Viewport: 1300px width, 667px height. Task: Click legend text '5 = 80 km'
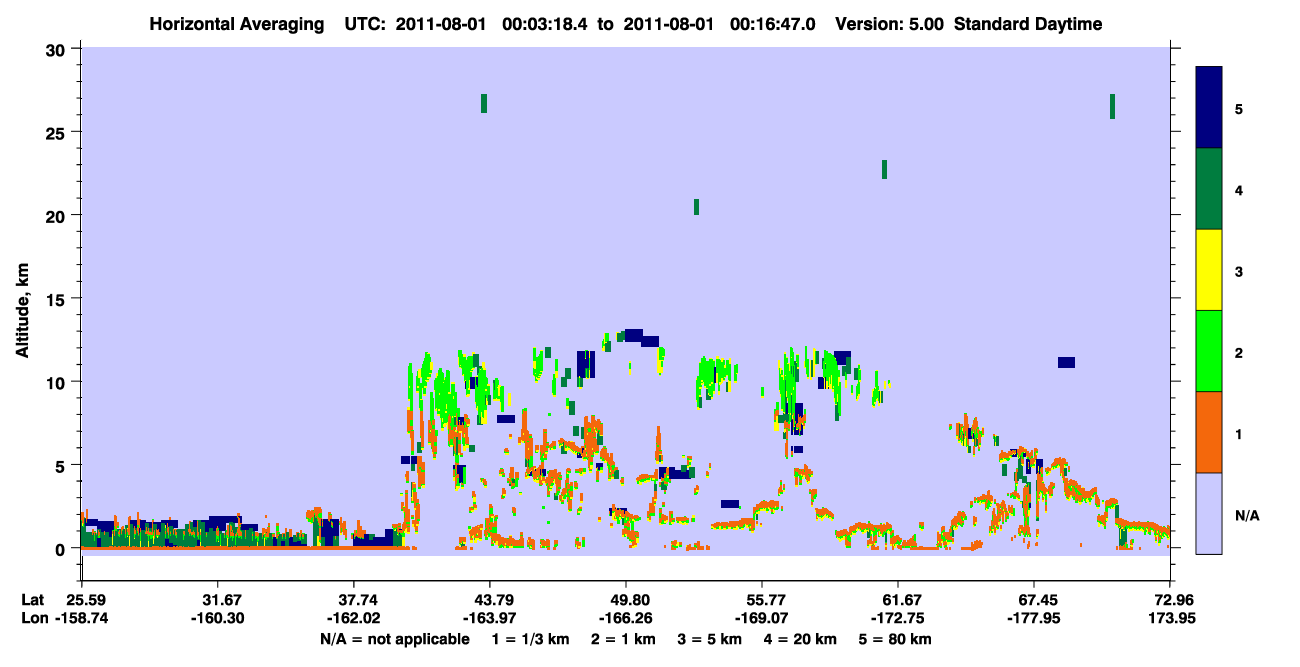pos(897,639)
